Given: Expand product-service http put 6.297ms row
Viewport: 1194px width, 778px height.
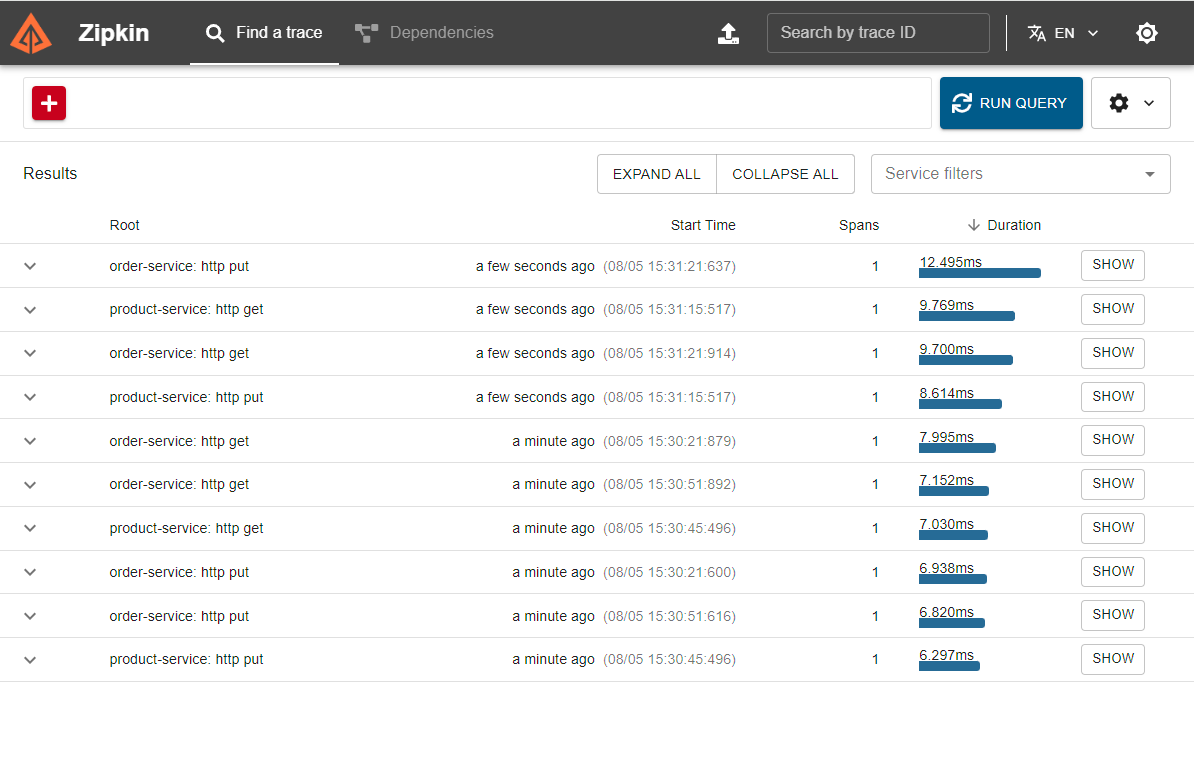Looking at the screenshot, I should (30, 660).
